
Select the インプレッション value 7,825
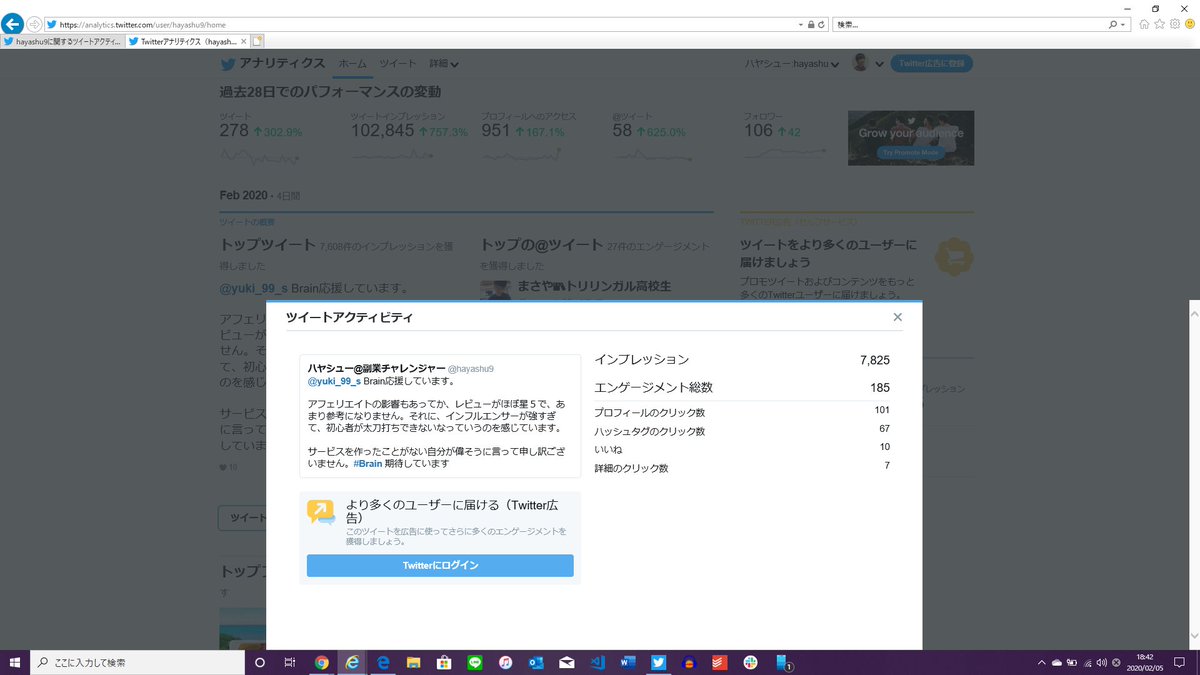click(x=874, y=360)
